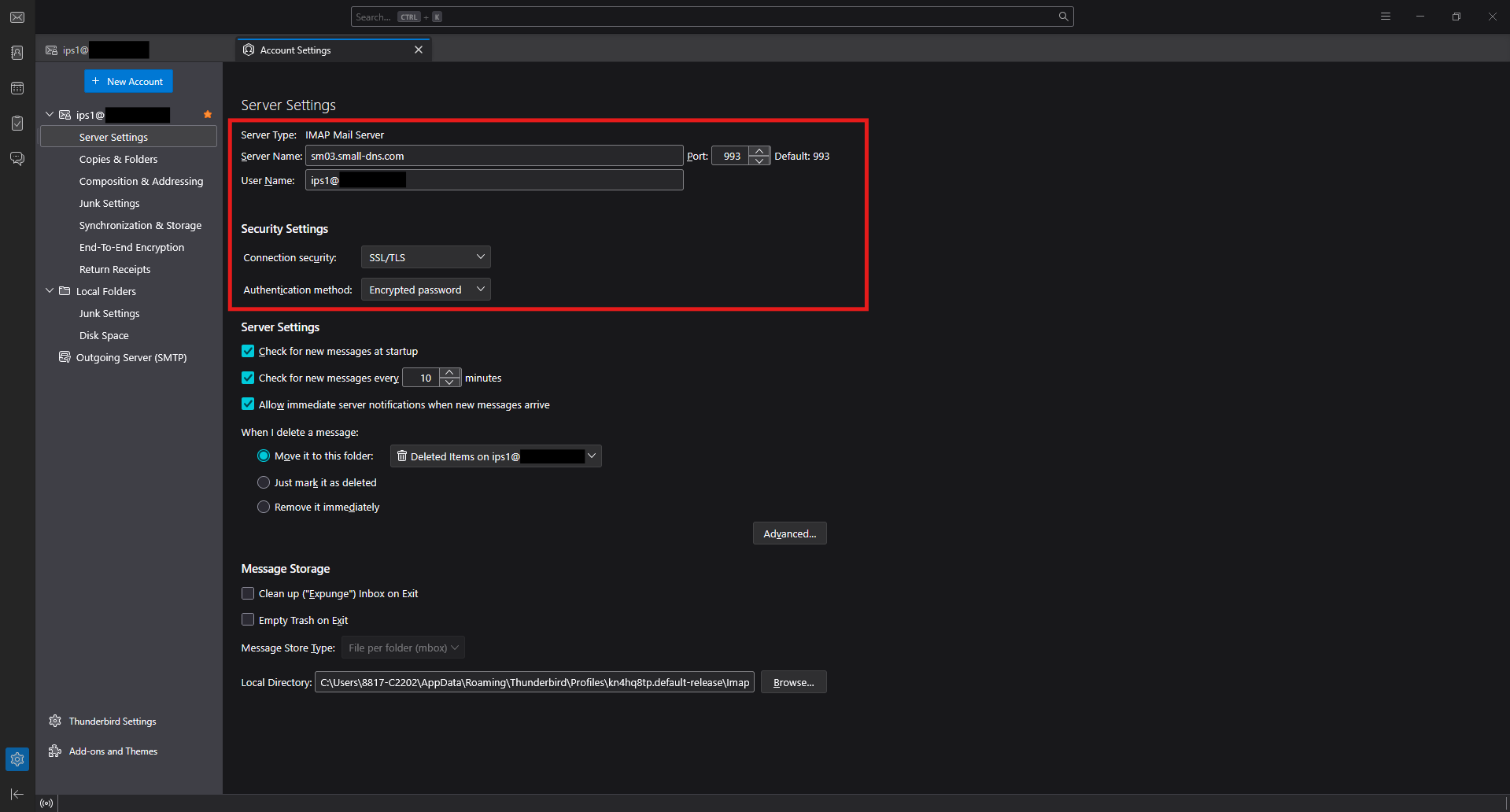The width and height of the screenshot is (1510, 812).
Task: Uncheck Check for new messages at startup
Action: point(248,351)
